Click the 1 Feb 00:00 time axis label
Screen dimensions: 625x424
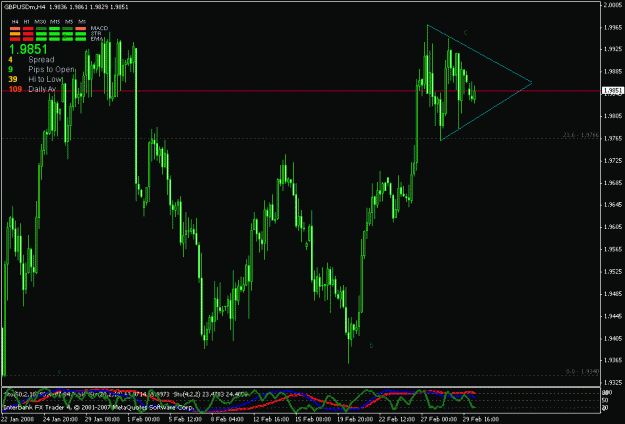144,419
